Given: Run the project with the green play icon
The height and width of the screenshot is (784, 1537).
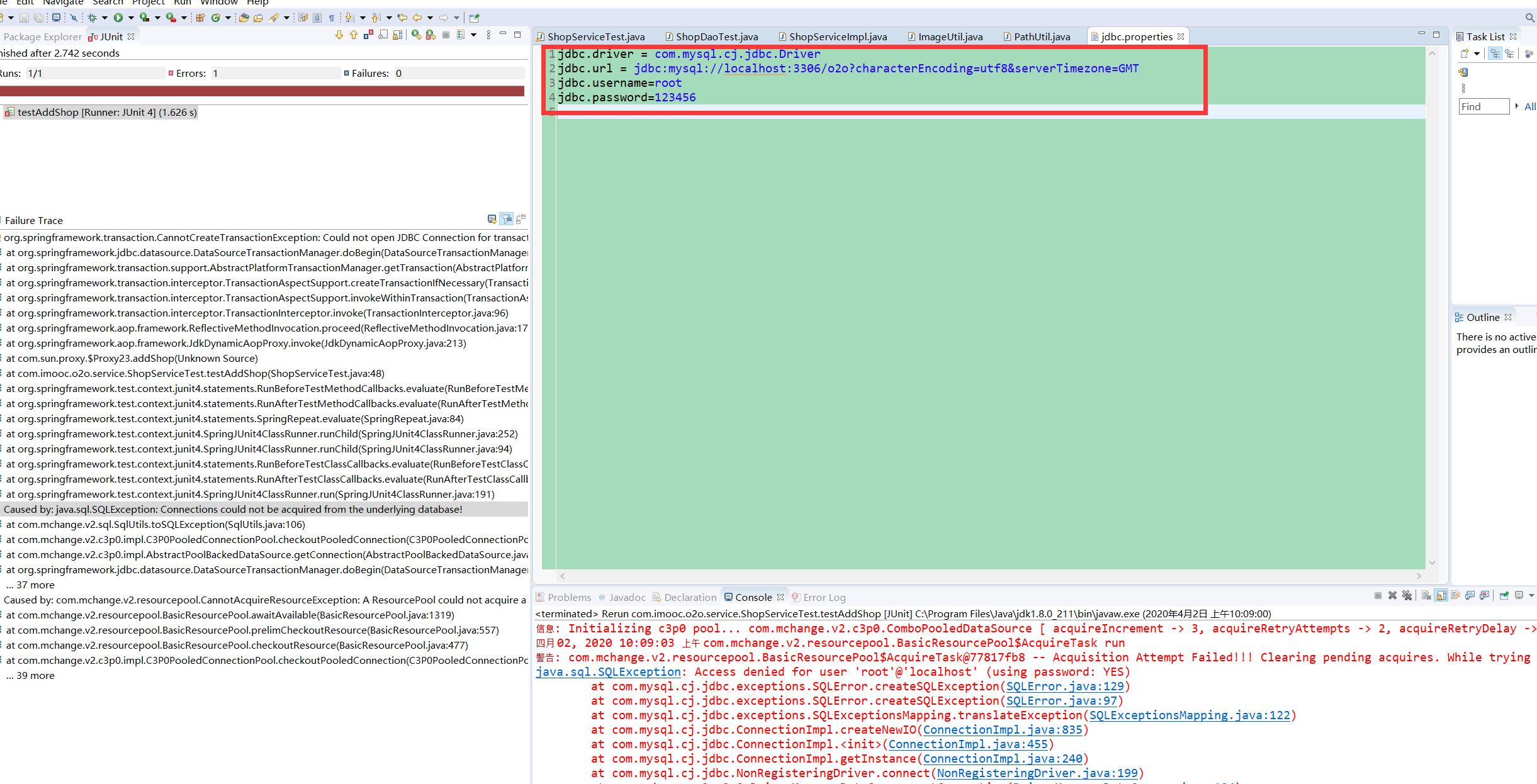Looking at the screenshot, I should click(118, 18).
